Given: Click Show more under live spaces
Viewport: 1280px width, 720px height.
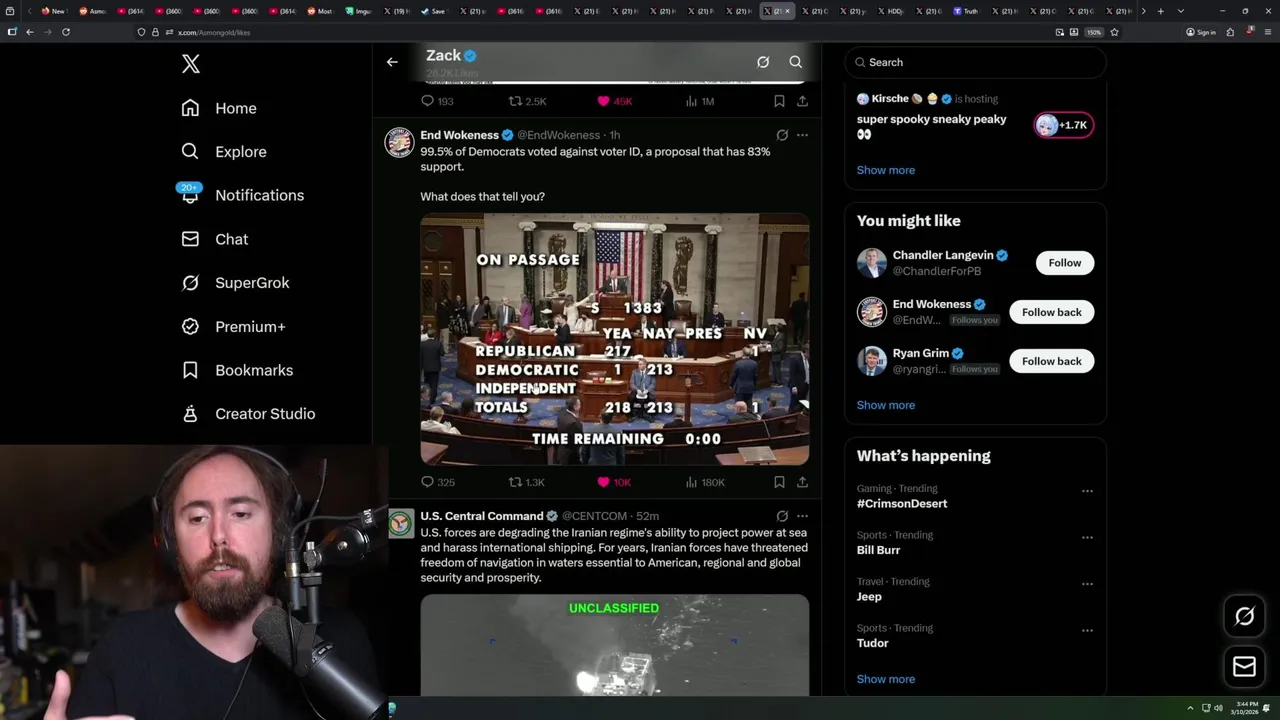Looking at the screenshot, I should click(885, 170).
